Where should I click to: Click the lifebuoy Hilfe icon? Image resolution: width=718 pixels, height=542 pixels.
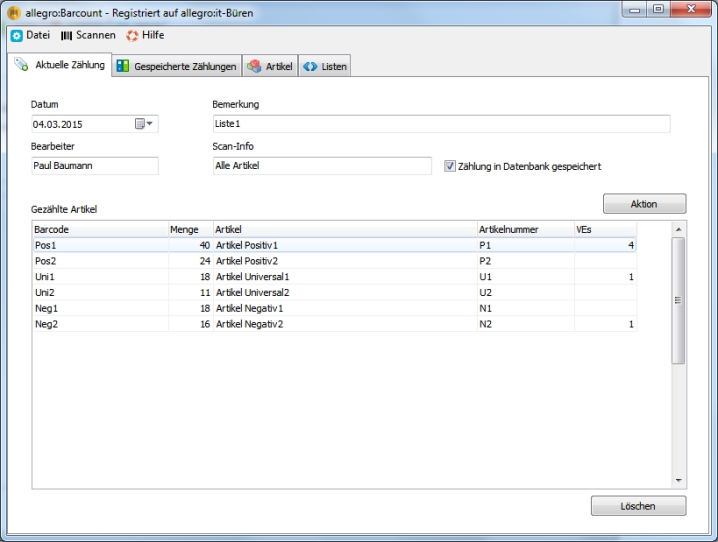[132, 35]
